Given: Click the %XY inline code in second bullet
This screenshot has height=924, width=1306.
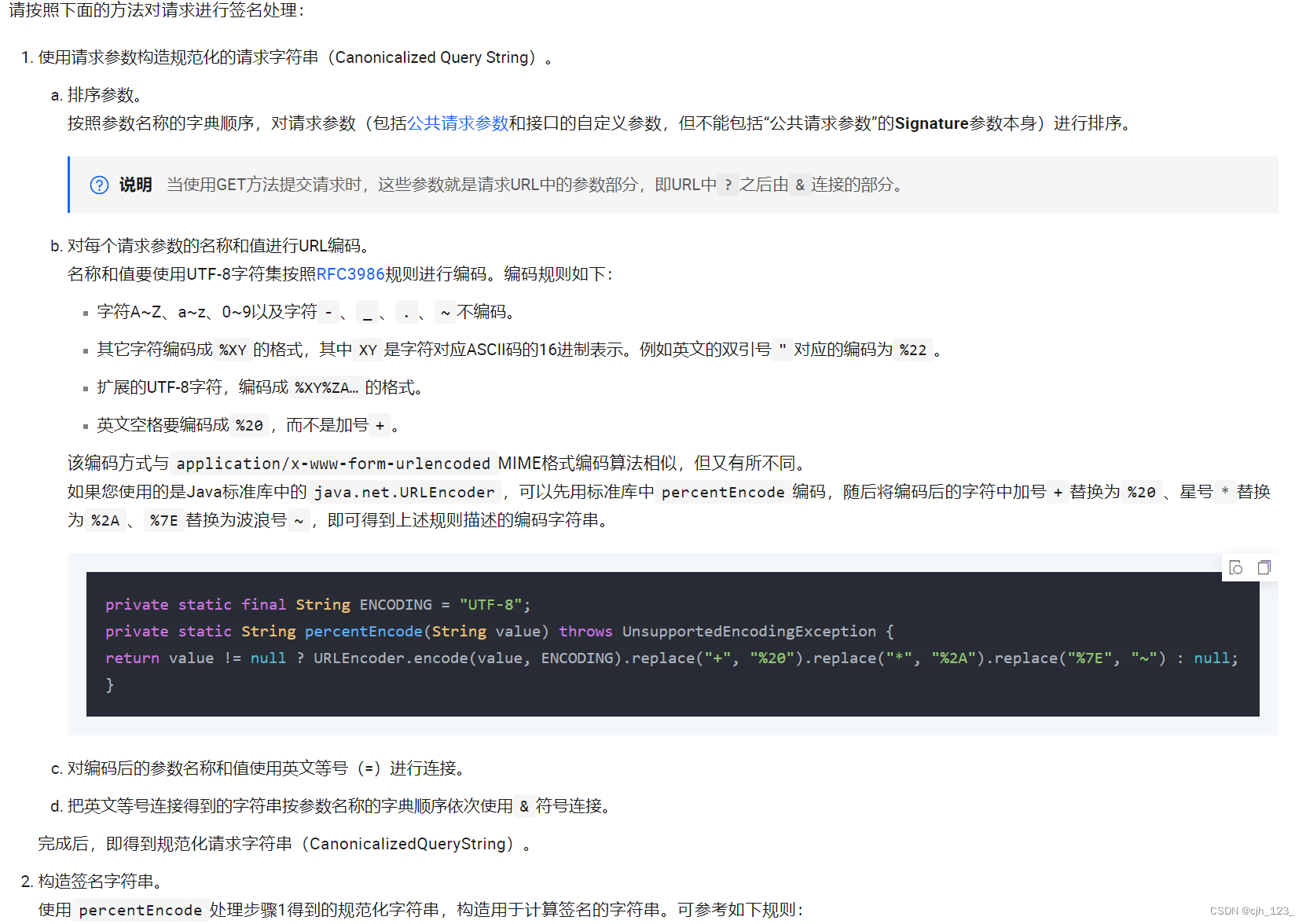Looking at the screenshot, I should point(233,350).
